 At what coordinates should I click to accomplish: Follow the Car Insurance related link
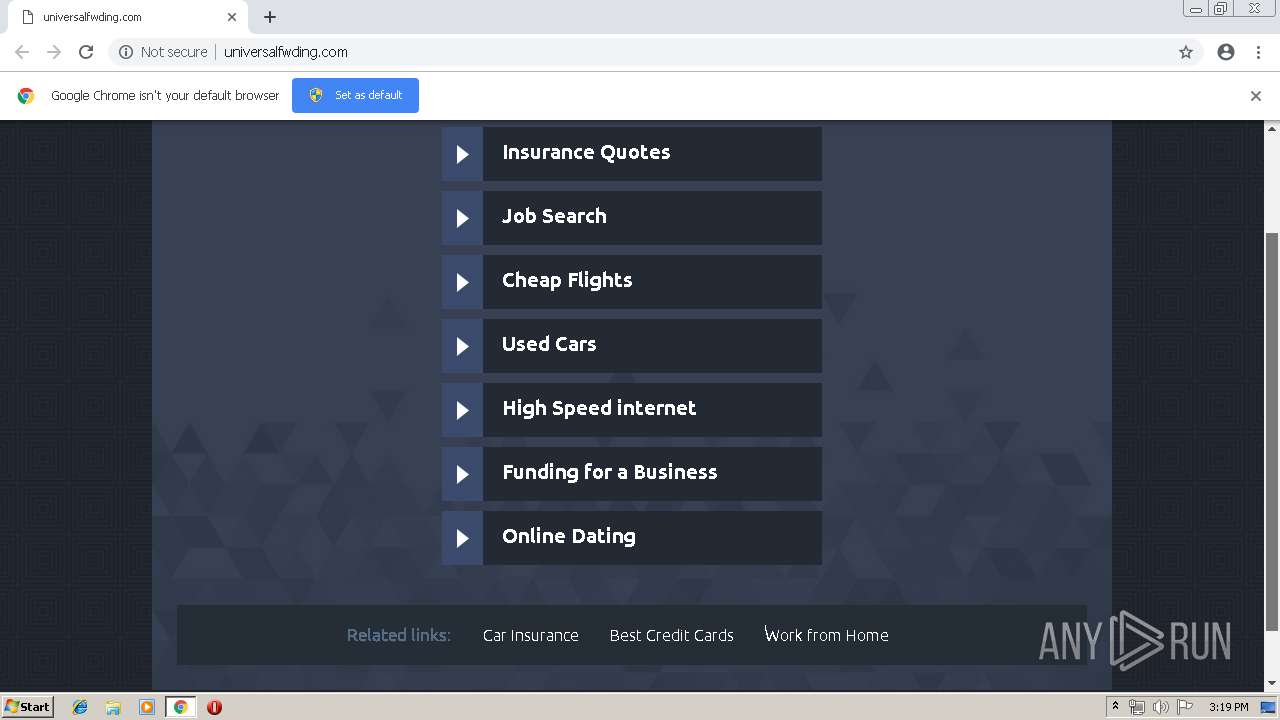pyautogui.click(x=531, y=635)
